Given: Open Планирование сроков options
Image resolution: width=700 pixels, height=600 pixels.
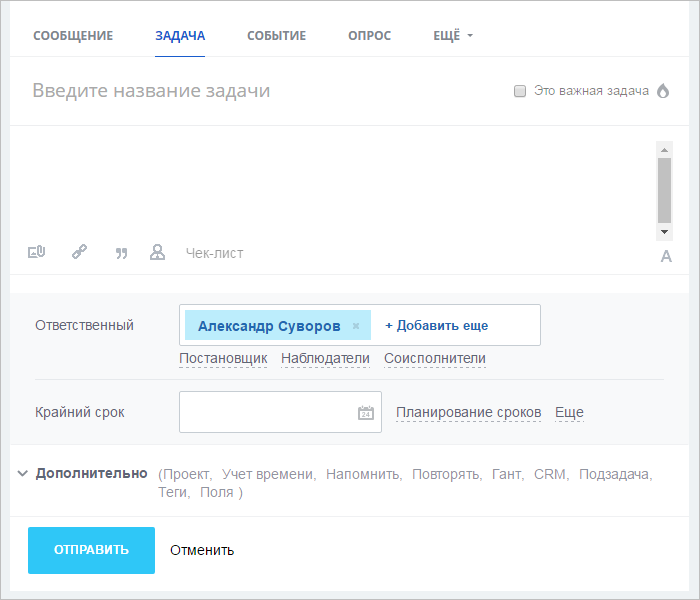Looking at the screenshot, I should pyautogui.click(x=469, y=412).
